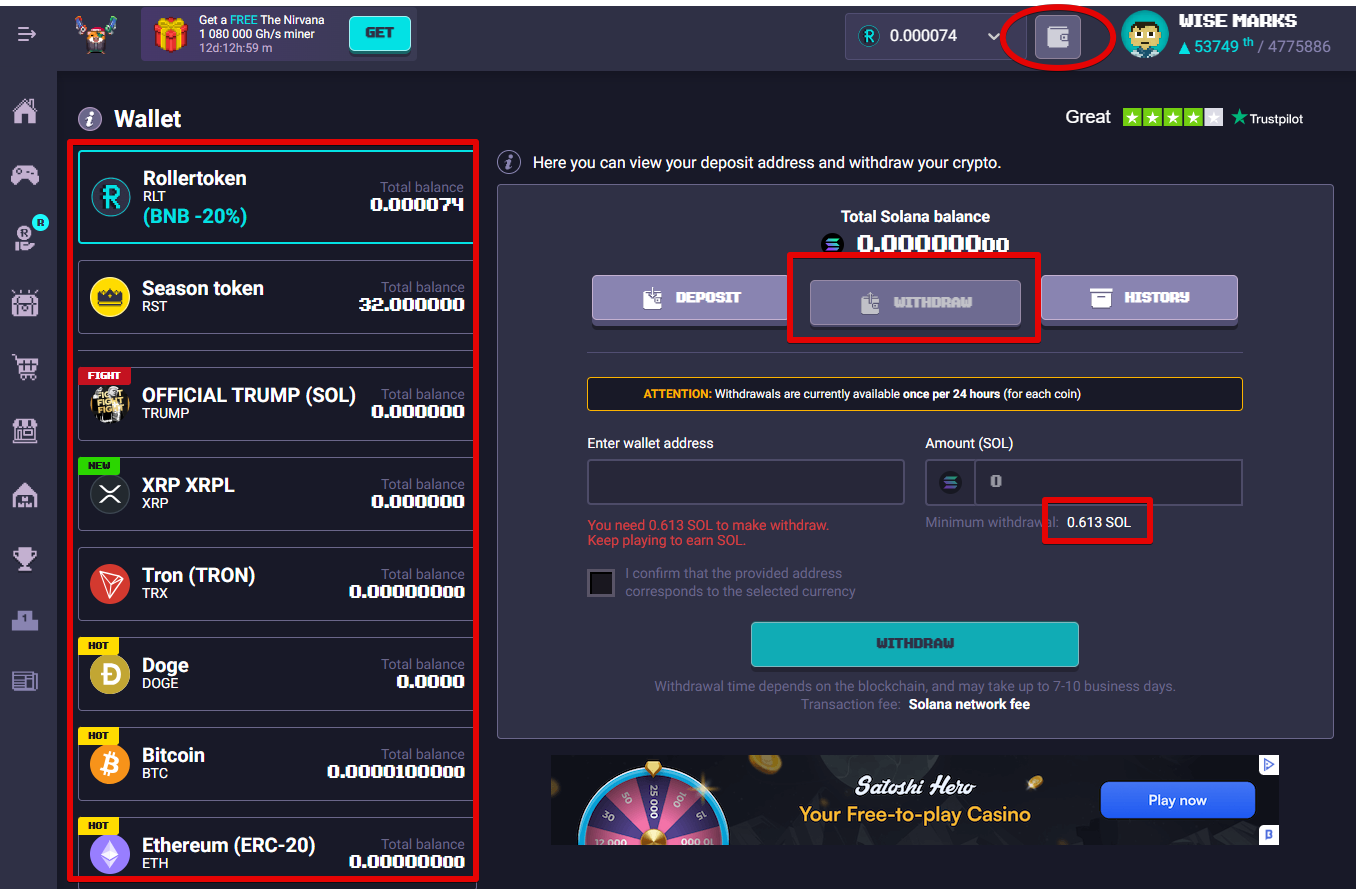Open the rank podium sidebar icon
This screenshot has width=1356, height=889.
tap(25, 621)
